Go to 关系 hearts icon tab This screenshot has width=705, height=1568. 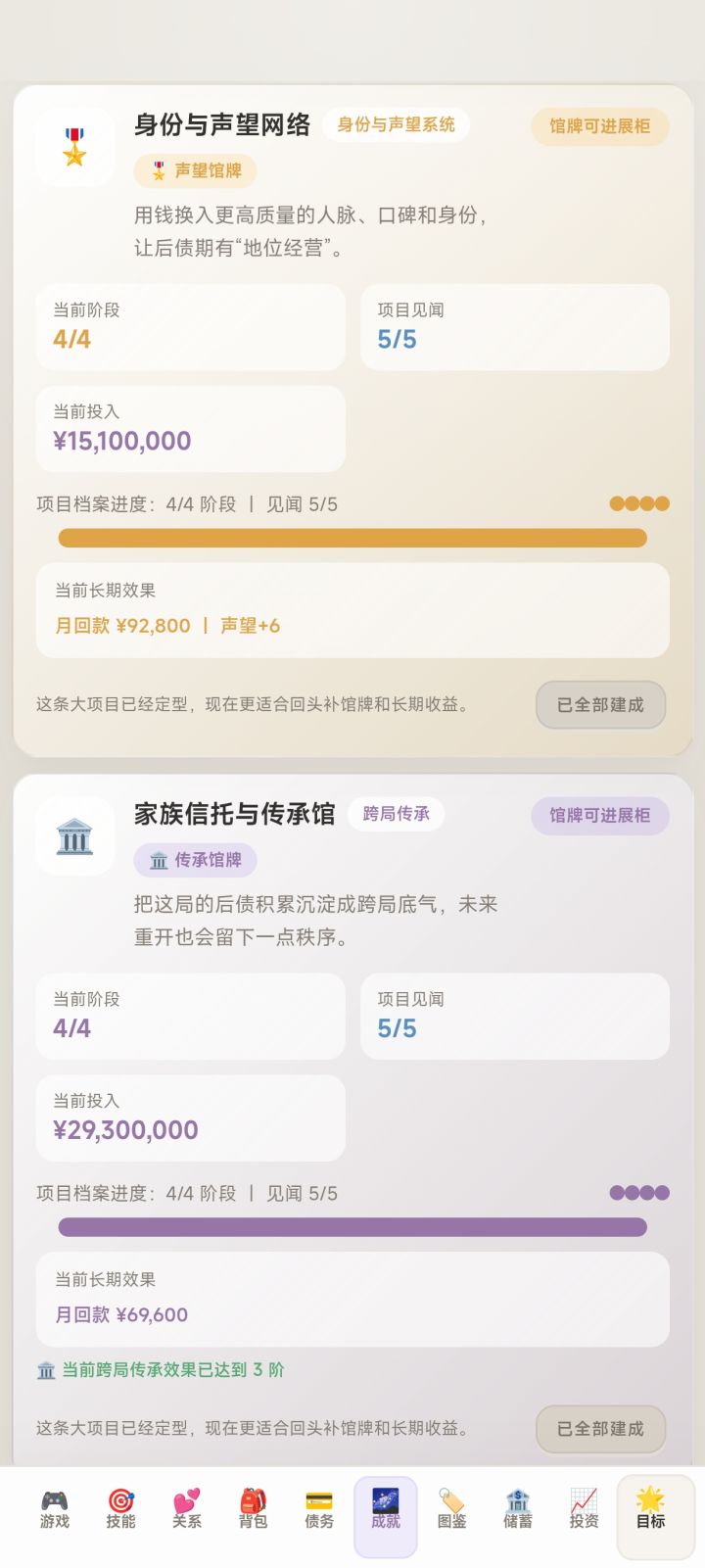click(187, 1509)
